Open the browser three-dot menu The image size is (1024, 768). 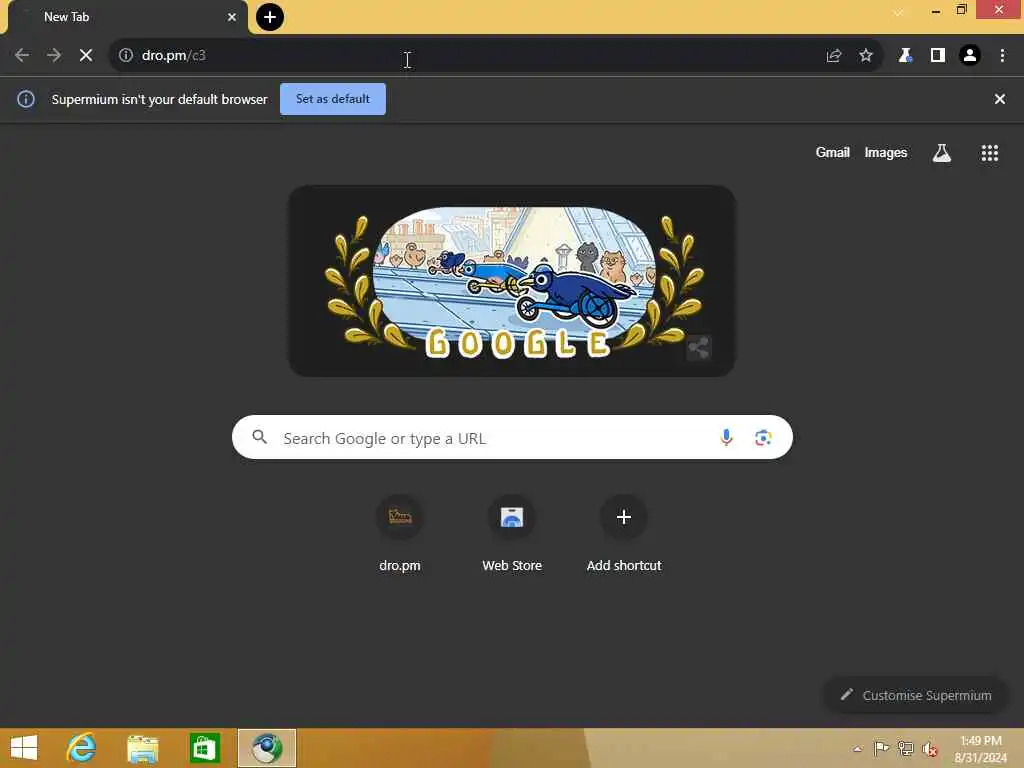1002,56
